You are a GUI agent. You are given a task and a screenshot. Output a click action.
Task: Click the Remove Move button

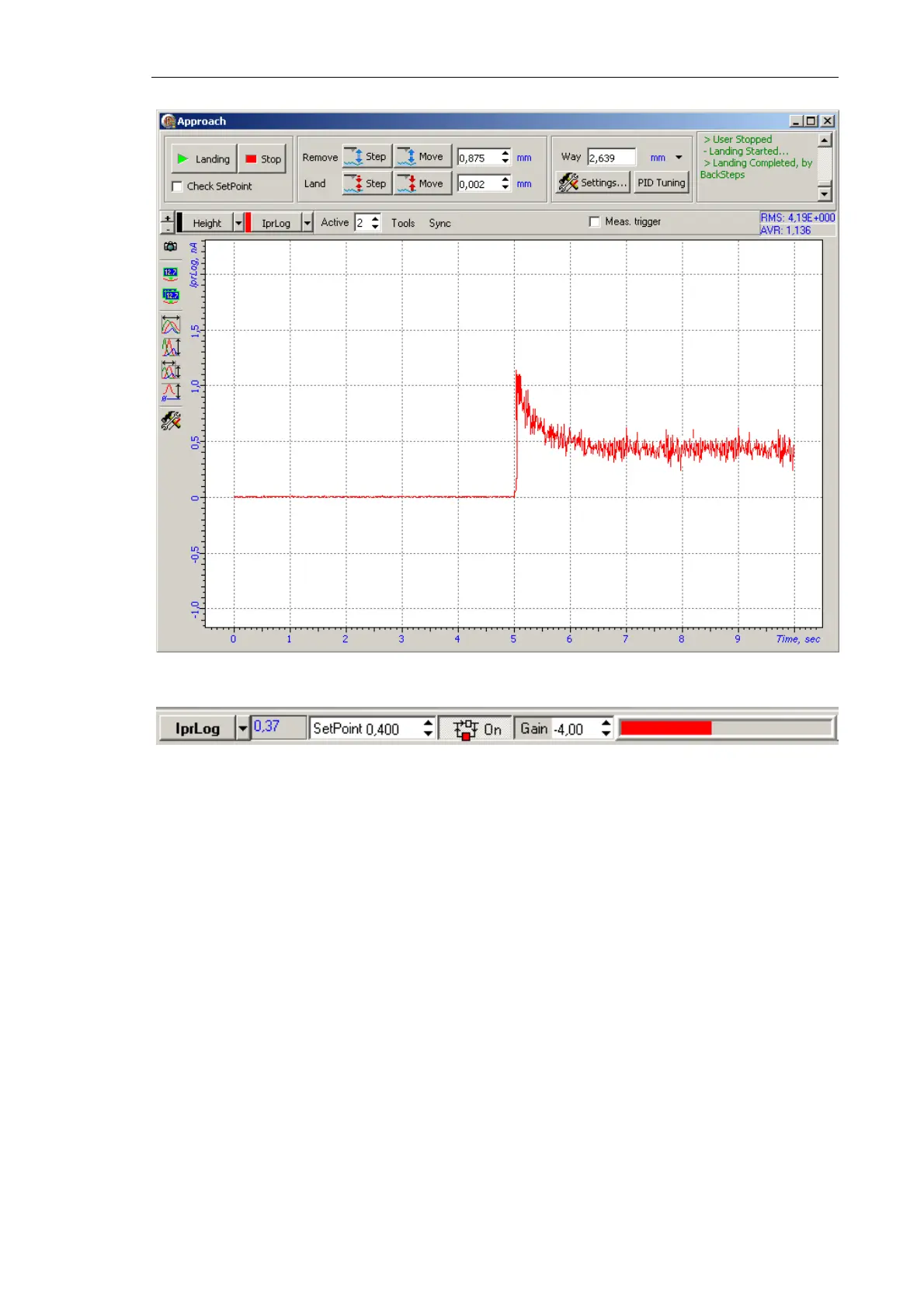(x=422, y=156)
